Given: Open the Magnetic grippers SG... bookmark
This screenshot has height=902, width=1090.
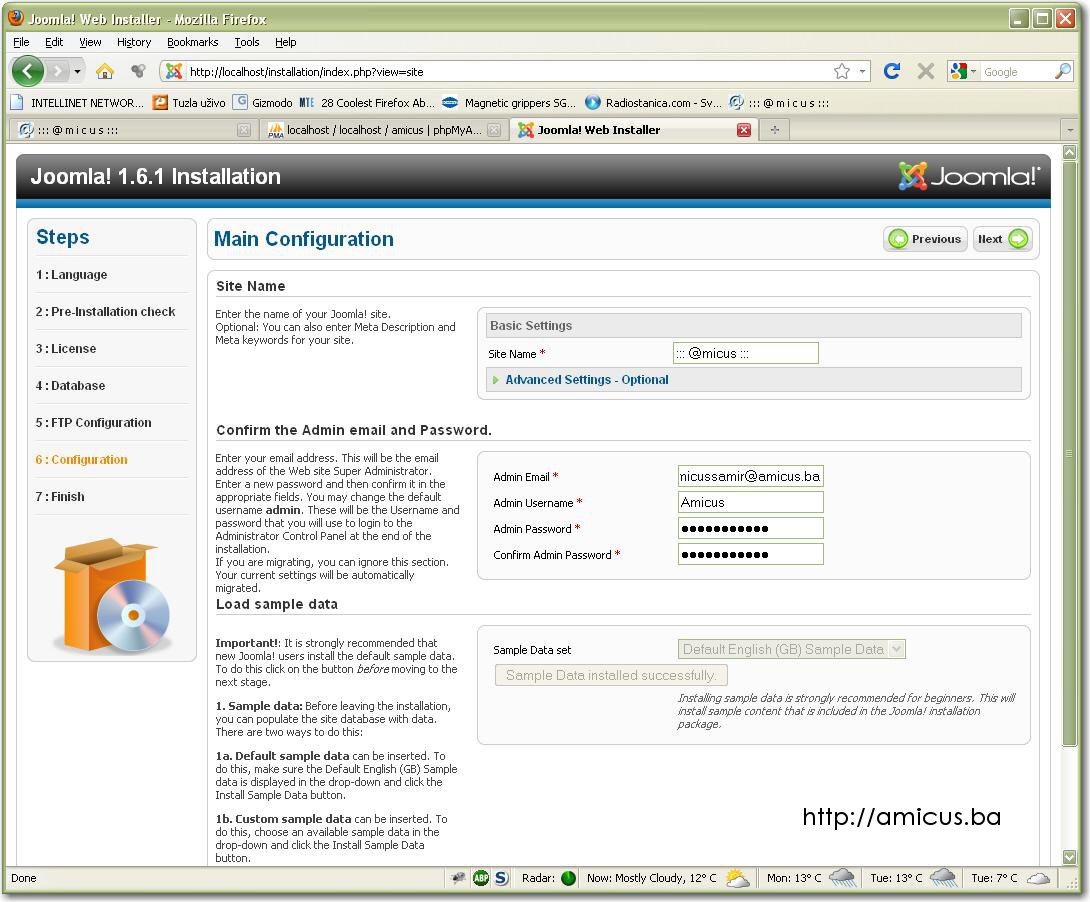Looking at the screenshot, I should click(510, 103).
